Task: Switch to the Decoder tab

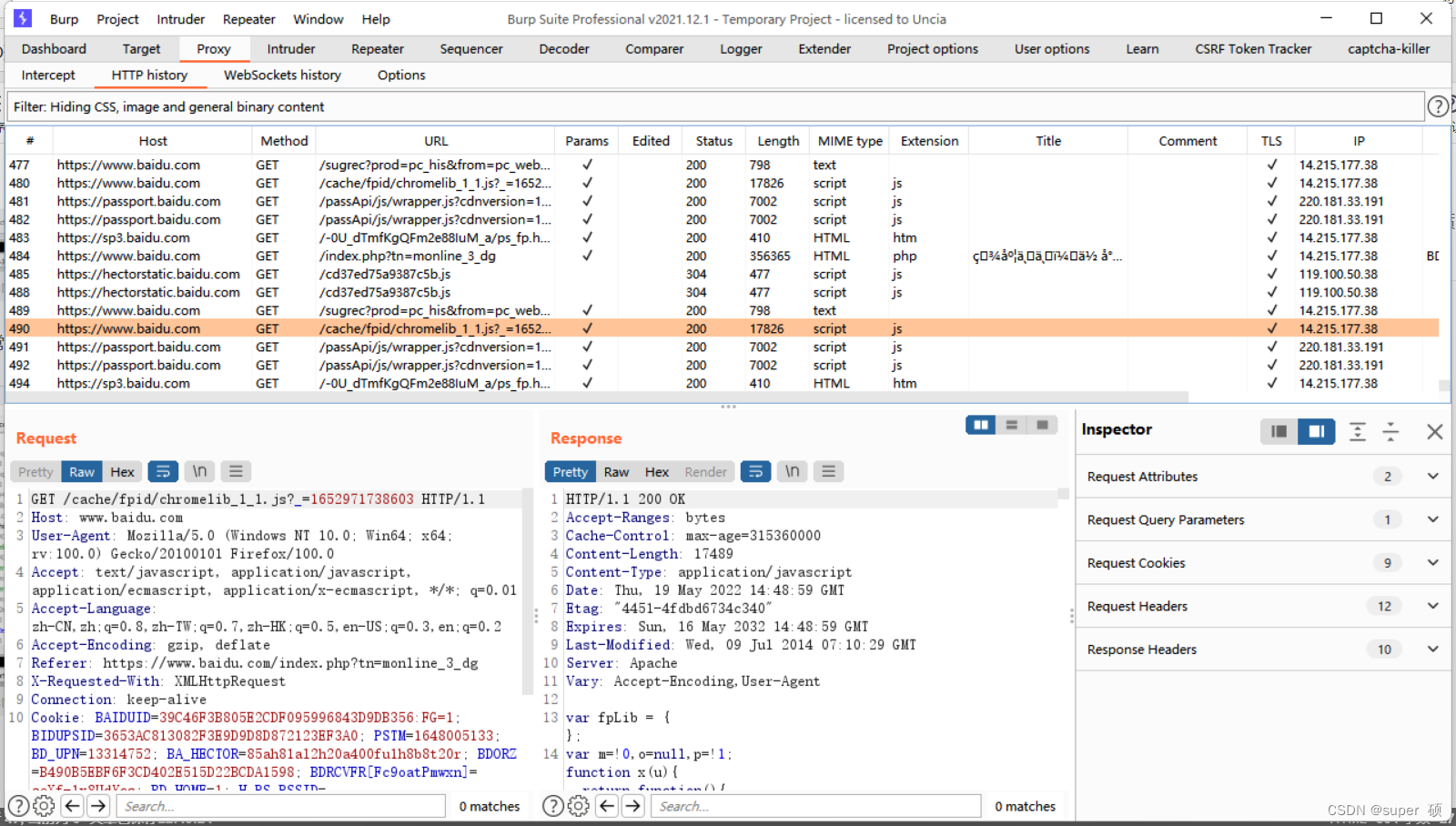Action: tap(564, 49)
